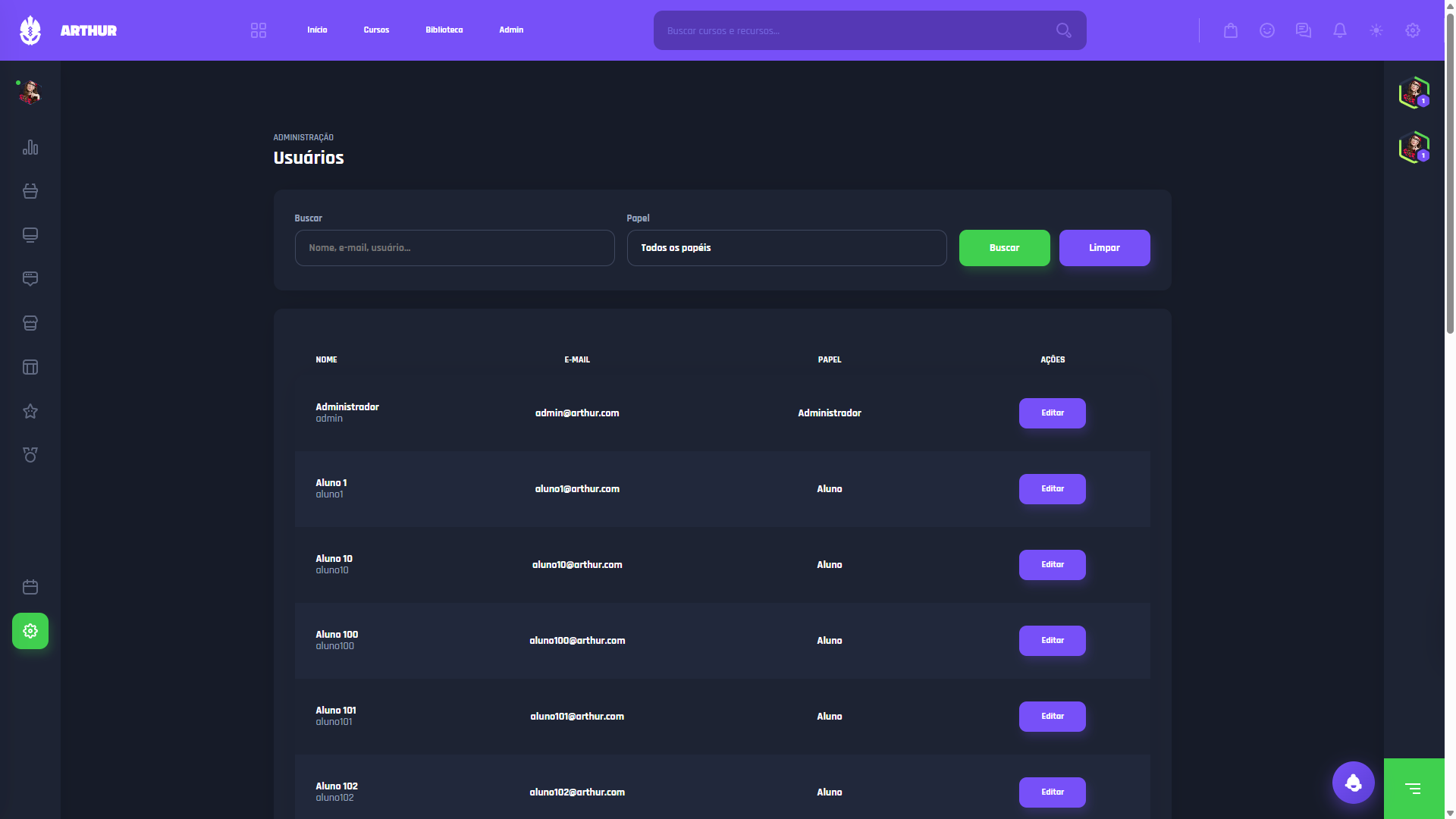The width and height of the screenshot is (1456, 819).
Task: Open the notifications bell icon
Action: 1340,30
